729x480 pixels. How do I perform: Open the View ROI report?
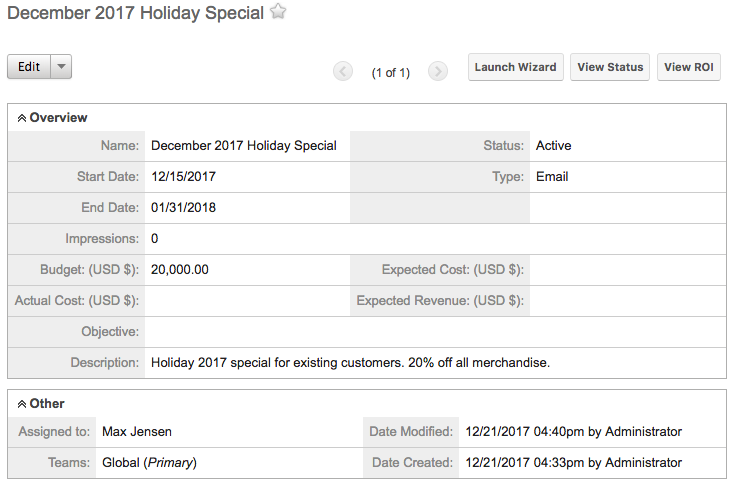(x=691, y=67)
